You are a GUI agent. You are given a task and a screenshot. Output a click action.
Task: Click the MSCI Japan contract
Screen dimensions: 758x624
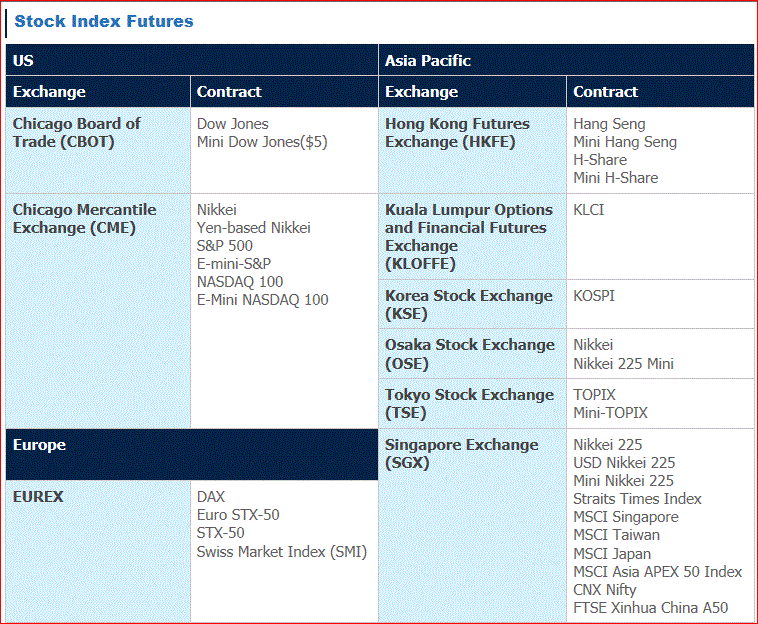tap(612, 554)
